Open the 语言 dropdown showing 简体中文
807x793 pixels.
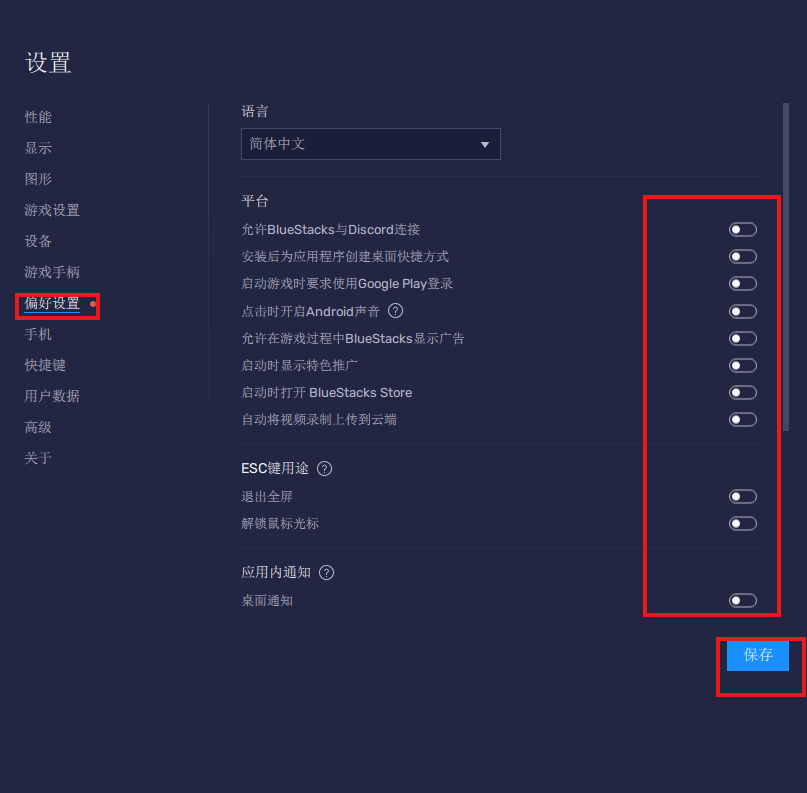[x=370, y=144]
